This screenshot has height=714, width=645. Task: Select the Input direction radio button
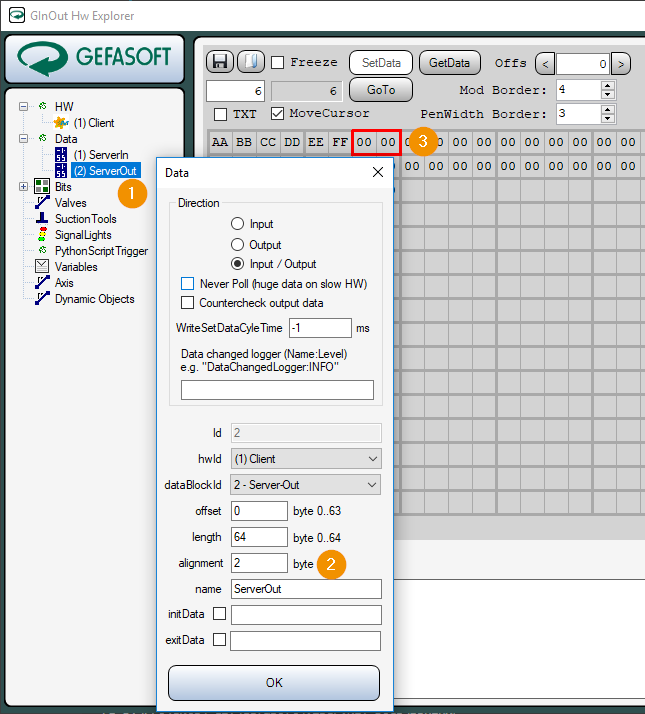(237, 224)
